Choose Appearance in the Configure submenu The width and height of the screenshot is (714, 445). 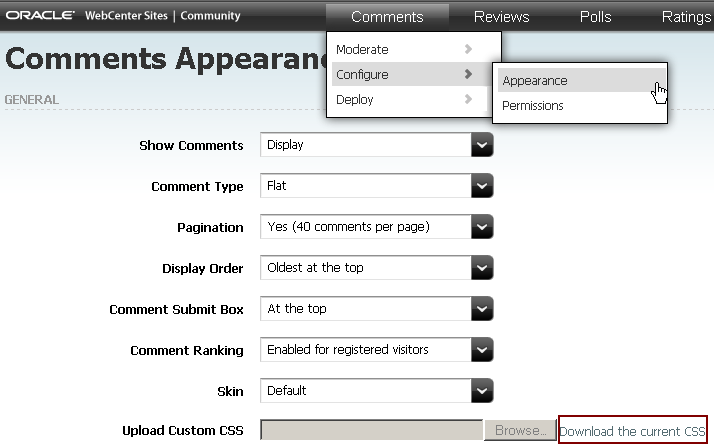(x=581, y=81)
